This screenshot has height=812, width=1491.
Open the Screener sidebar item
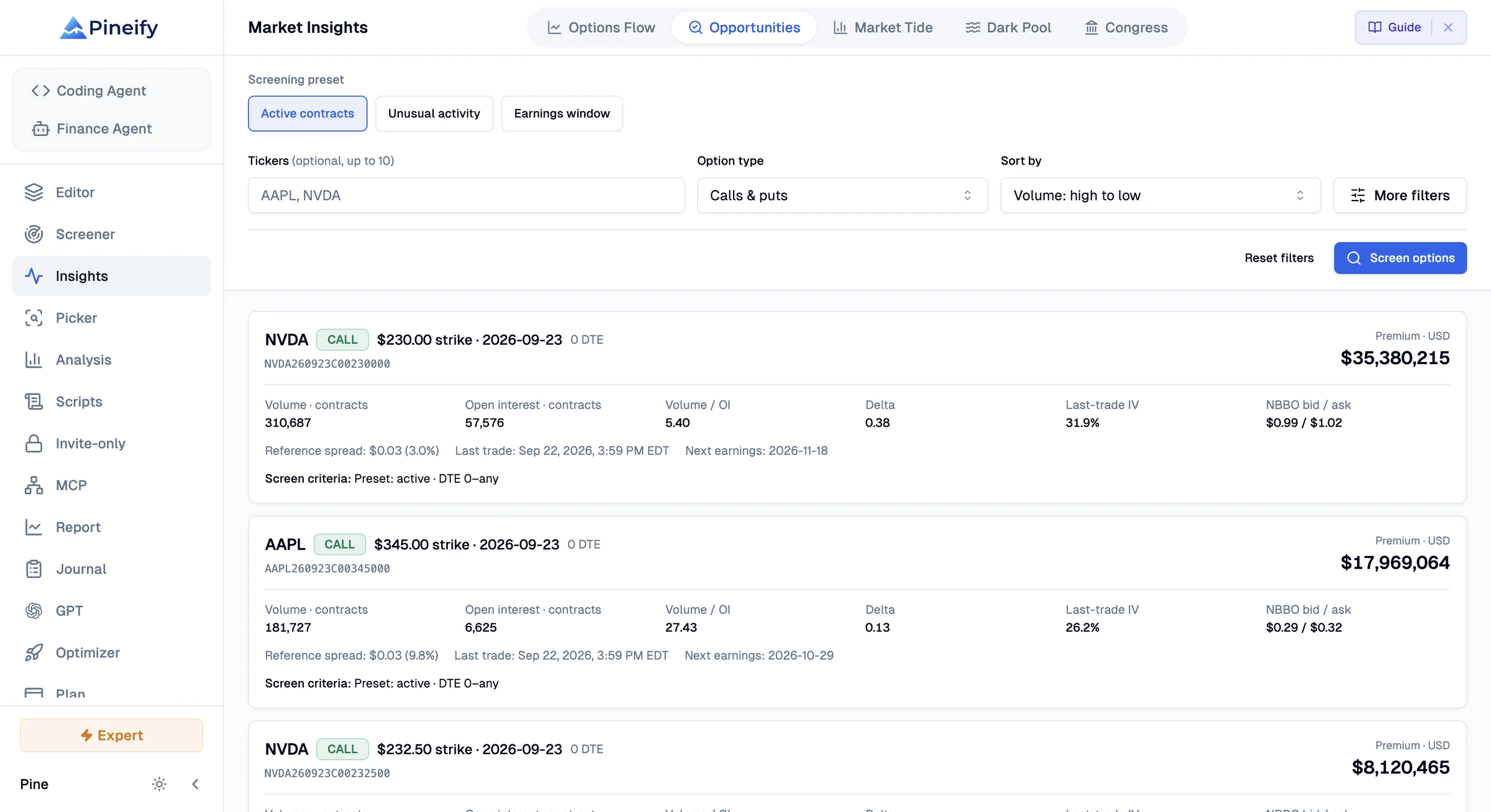click(x=112, y=234)
